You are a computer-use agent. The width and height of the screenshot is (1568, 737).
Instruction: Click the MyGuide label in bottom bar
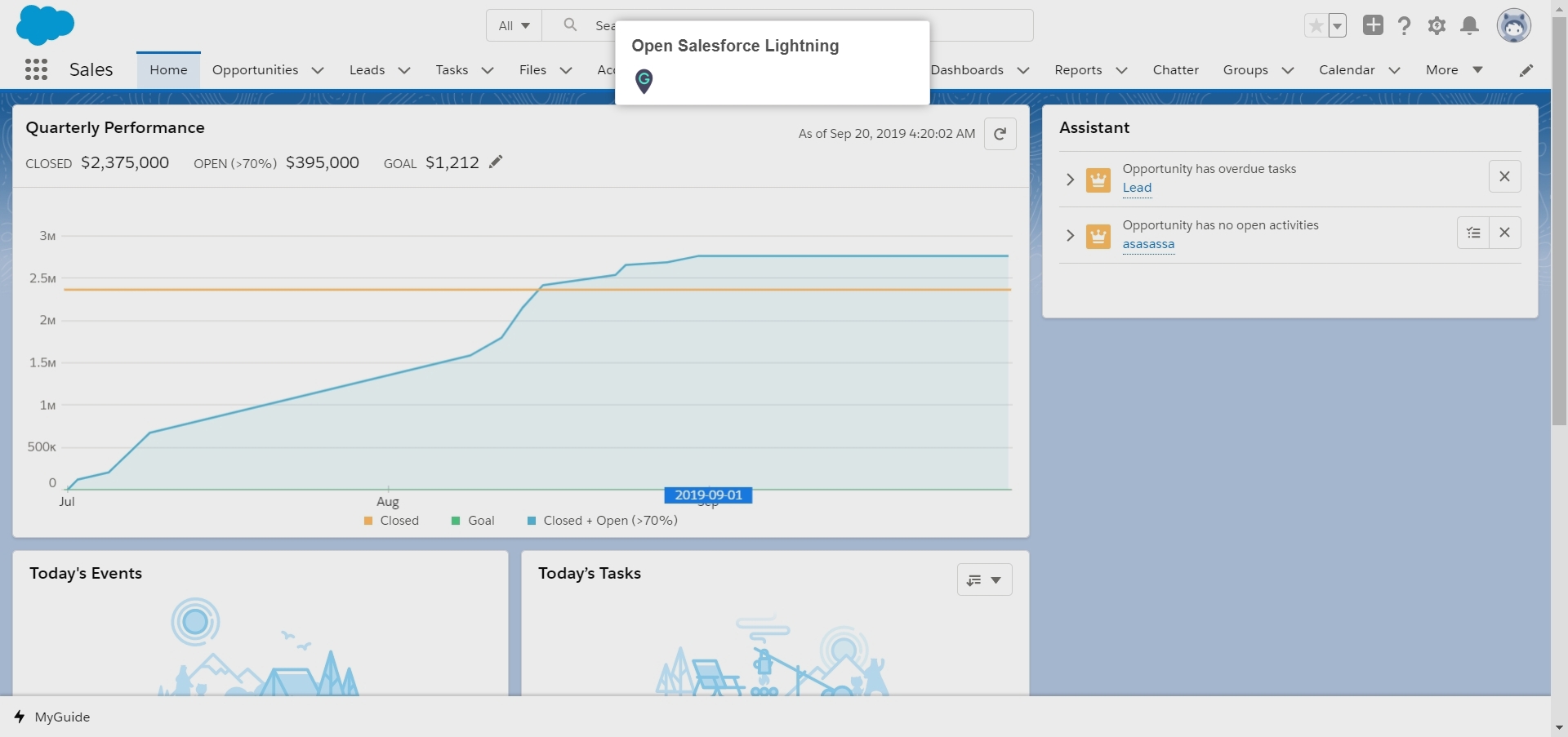click(62, 717)
